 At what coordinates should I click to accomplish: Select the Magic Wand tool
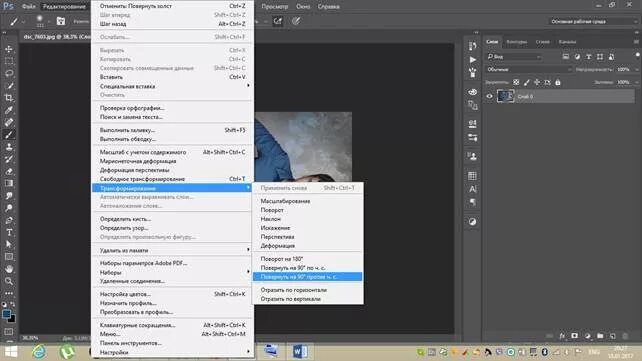coord(9,86)
